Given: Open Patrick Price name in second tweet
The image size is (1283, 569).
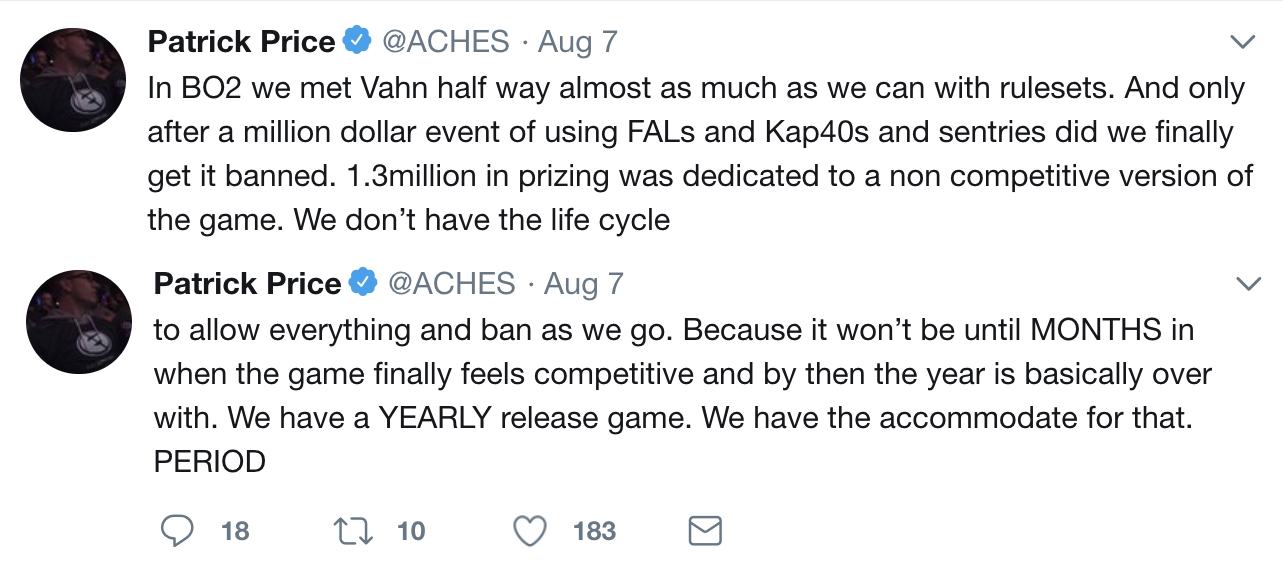Looking at the screenshot, I should point(247,284).
